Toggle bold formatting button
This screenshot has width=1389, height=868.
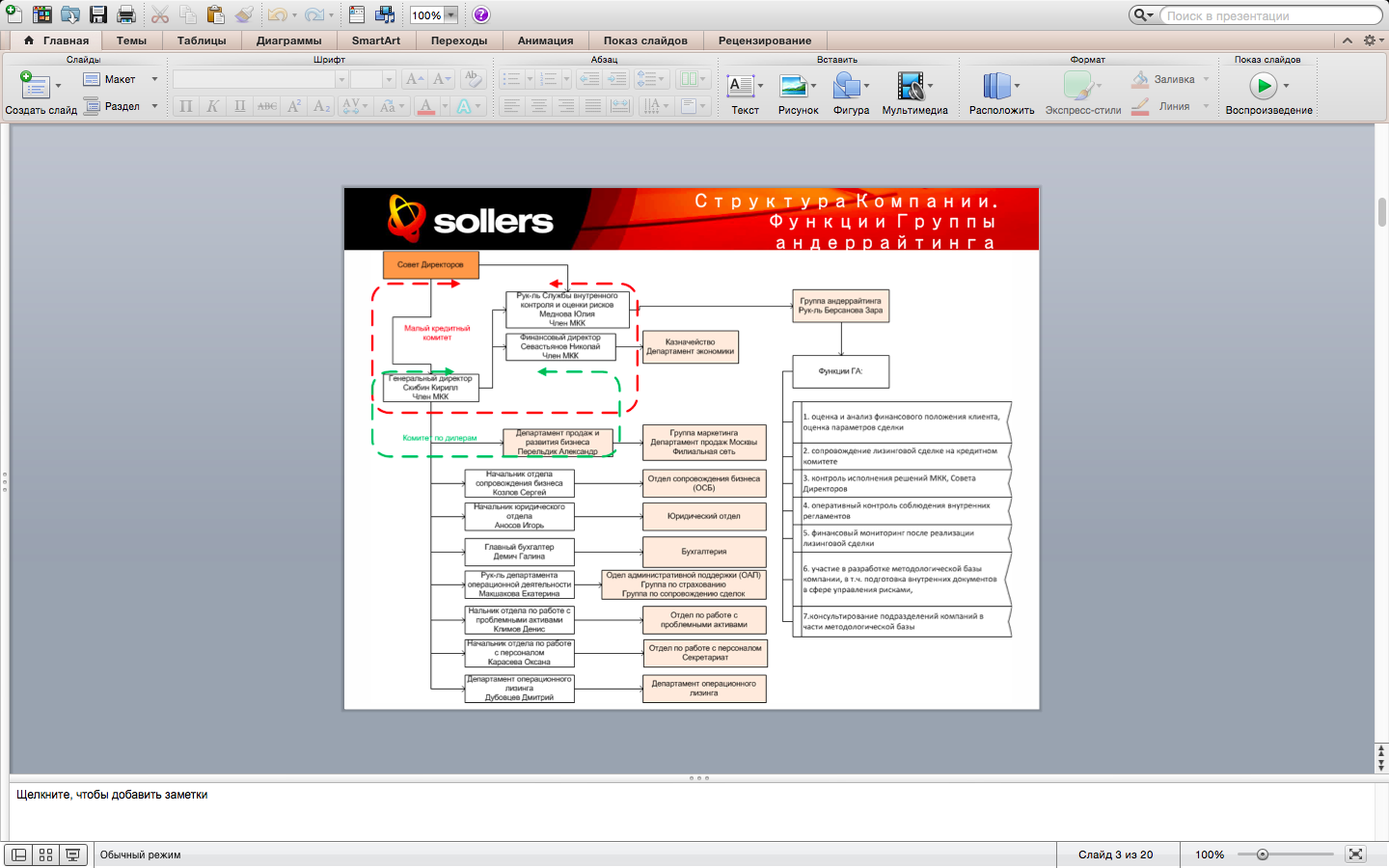pos(186,106)
